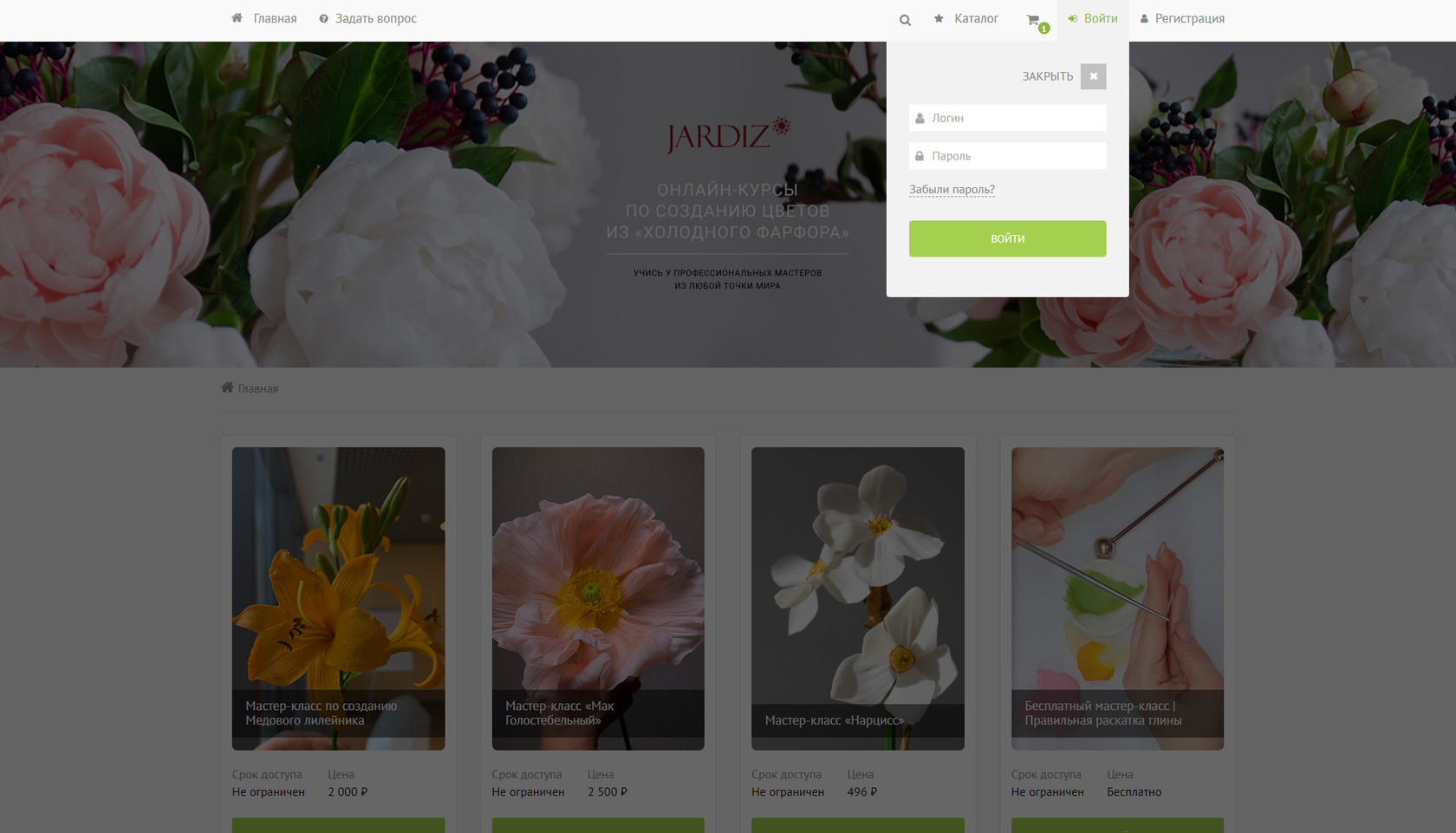Viewport: 1456px width, 833px height.
Task: Click the sign-in arrow icon beside Войти
Action: coord(1072,18)
